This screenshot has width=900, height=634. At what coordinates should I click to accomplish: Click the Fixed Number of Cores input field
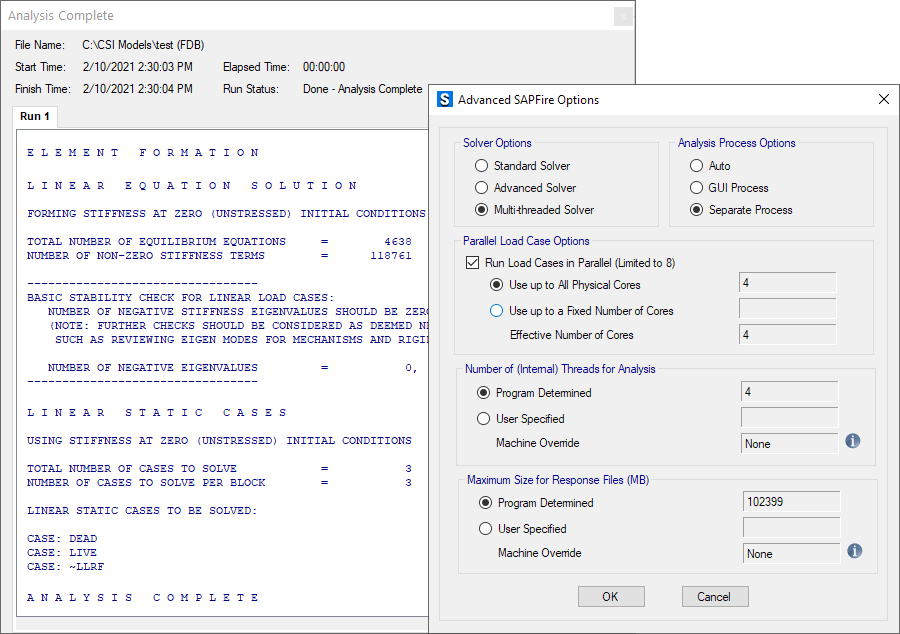point(787,309)
